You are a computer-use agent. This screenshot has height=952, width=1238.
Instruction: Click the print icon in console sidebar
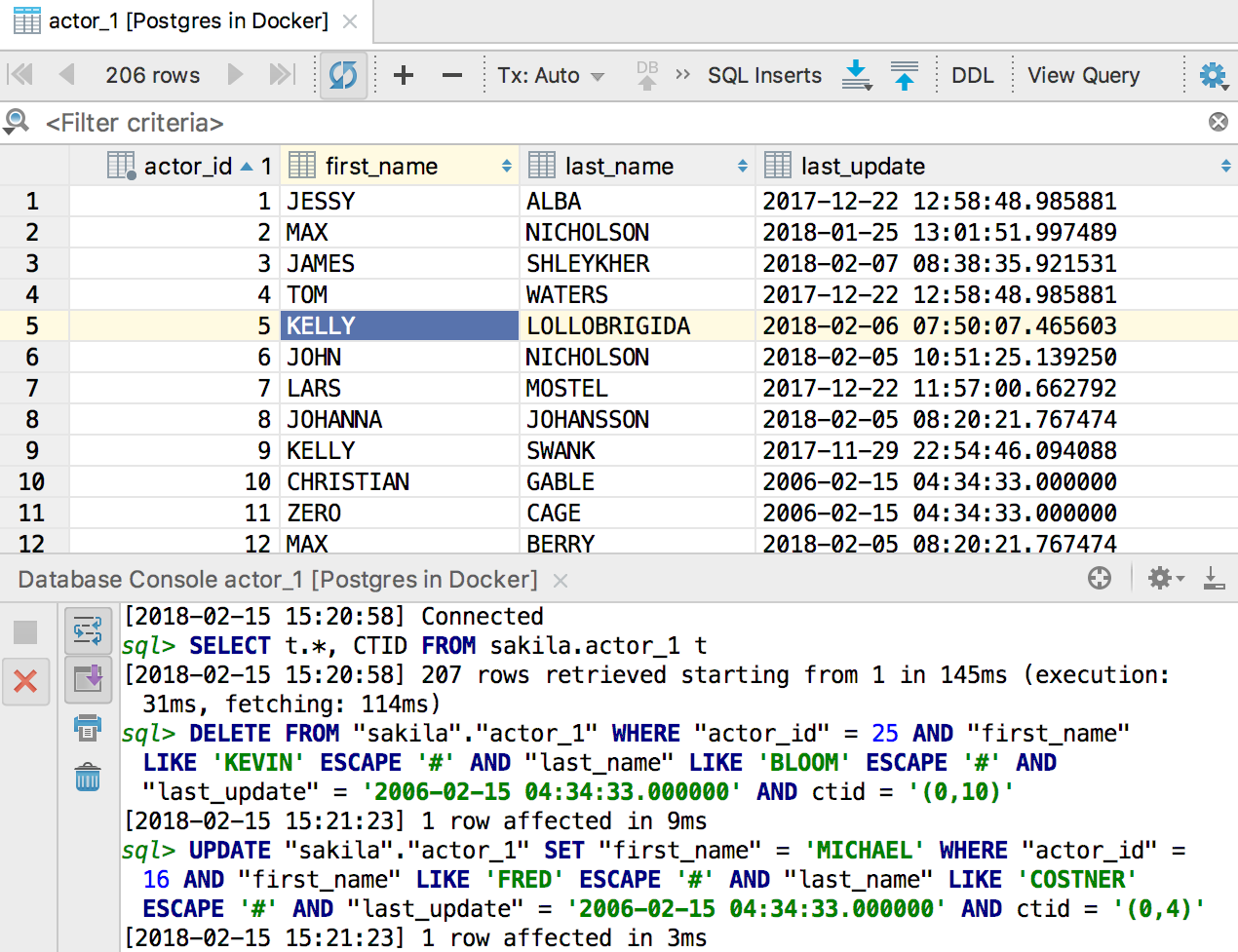[x=88, y=727]
